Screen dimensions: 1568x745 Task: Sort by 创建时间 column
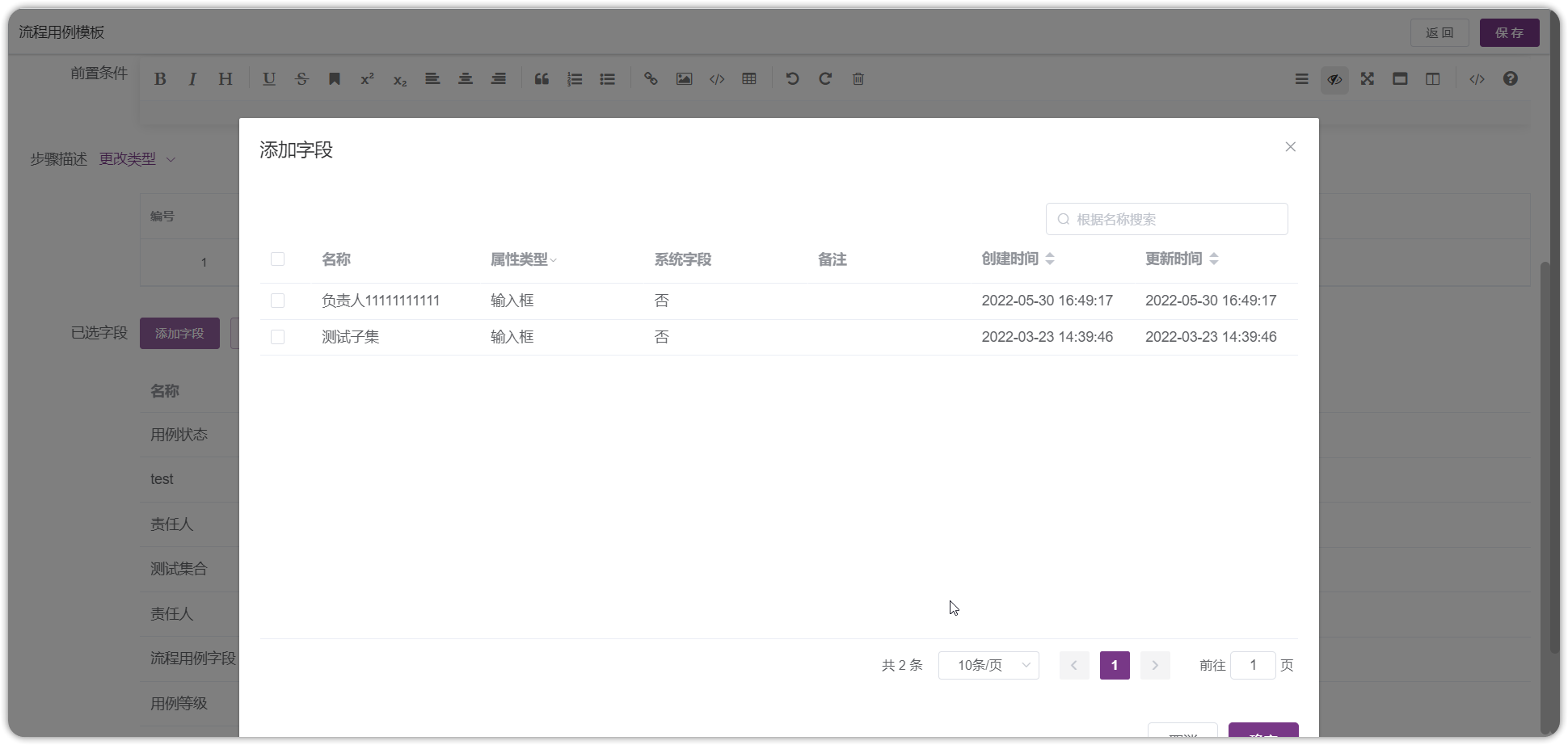[x=1050, y=259]
